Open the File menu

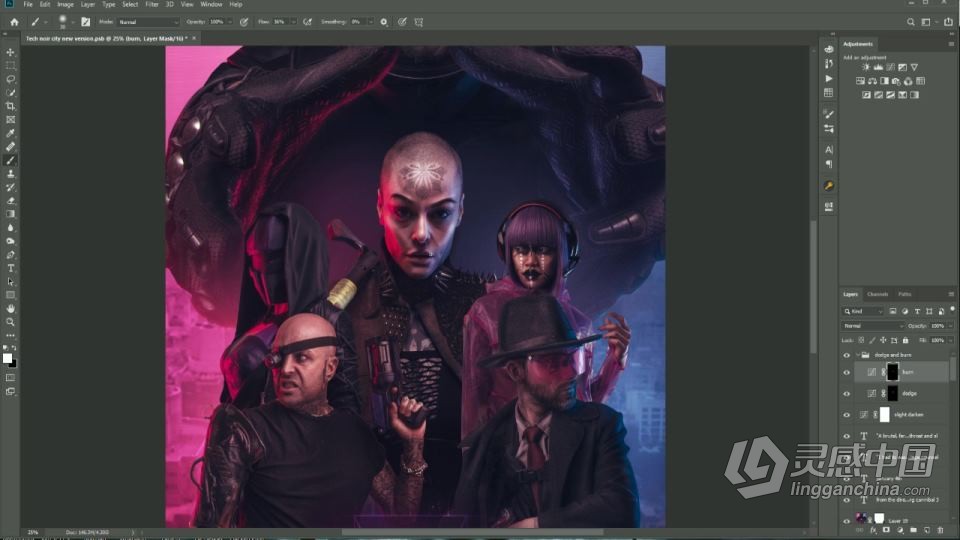coord(28,4)
